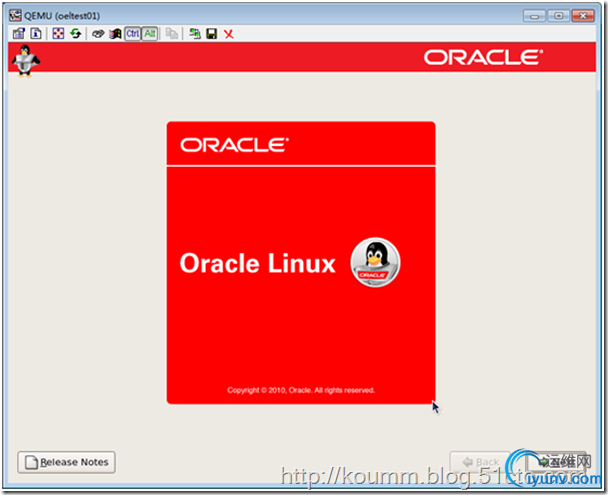This screenshot has height=495, width=608.
Task: Click the Back button
Action: 480,462
